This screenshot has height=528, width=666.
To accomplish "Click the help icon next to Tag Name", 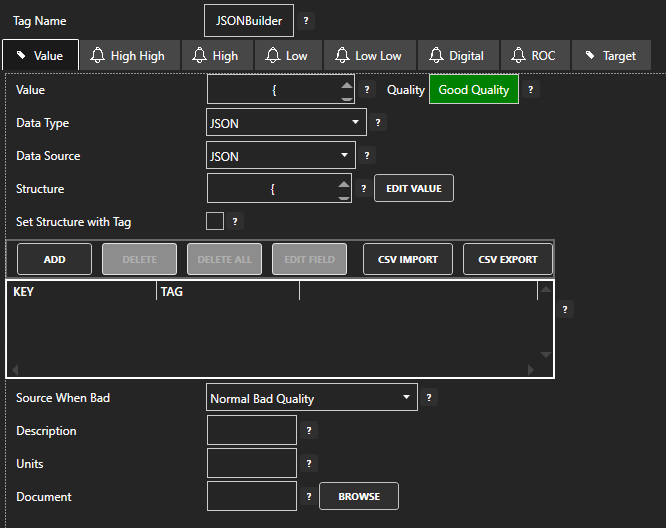I will click(306, 20).
